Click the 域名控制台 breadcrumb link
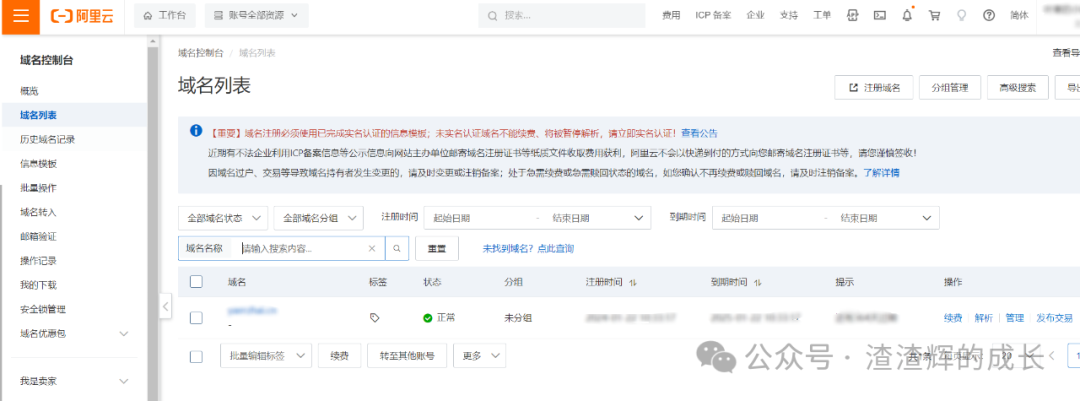 [x=200, y=53]
